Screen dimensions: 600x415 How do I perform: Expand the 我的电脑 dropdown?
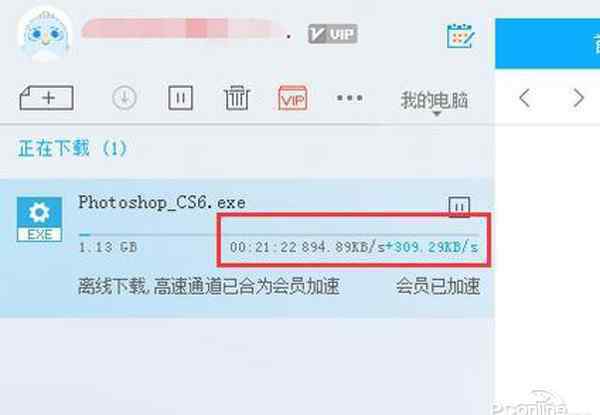coord(434,102)
